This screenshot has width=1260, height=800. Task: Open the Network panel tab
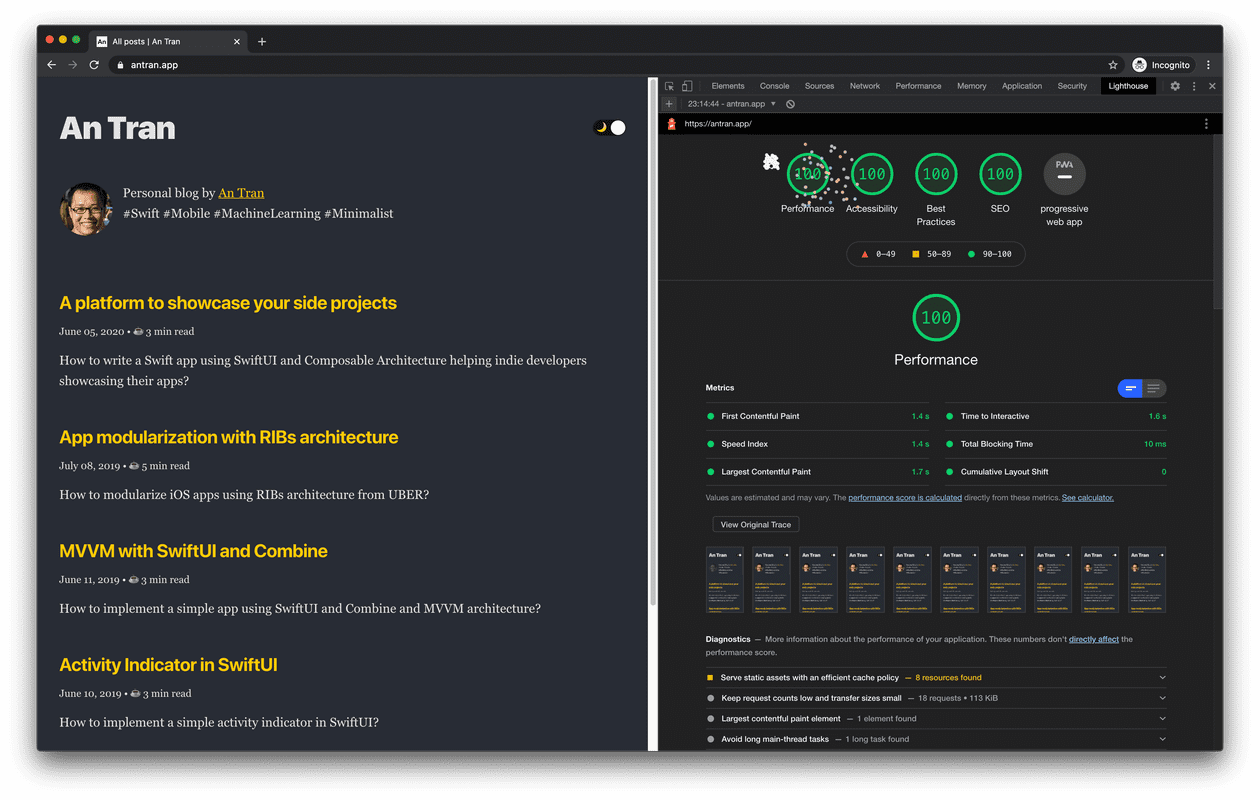[x=864, y=86]
